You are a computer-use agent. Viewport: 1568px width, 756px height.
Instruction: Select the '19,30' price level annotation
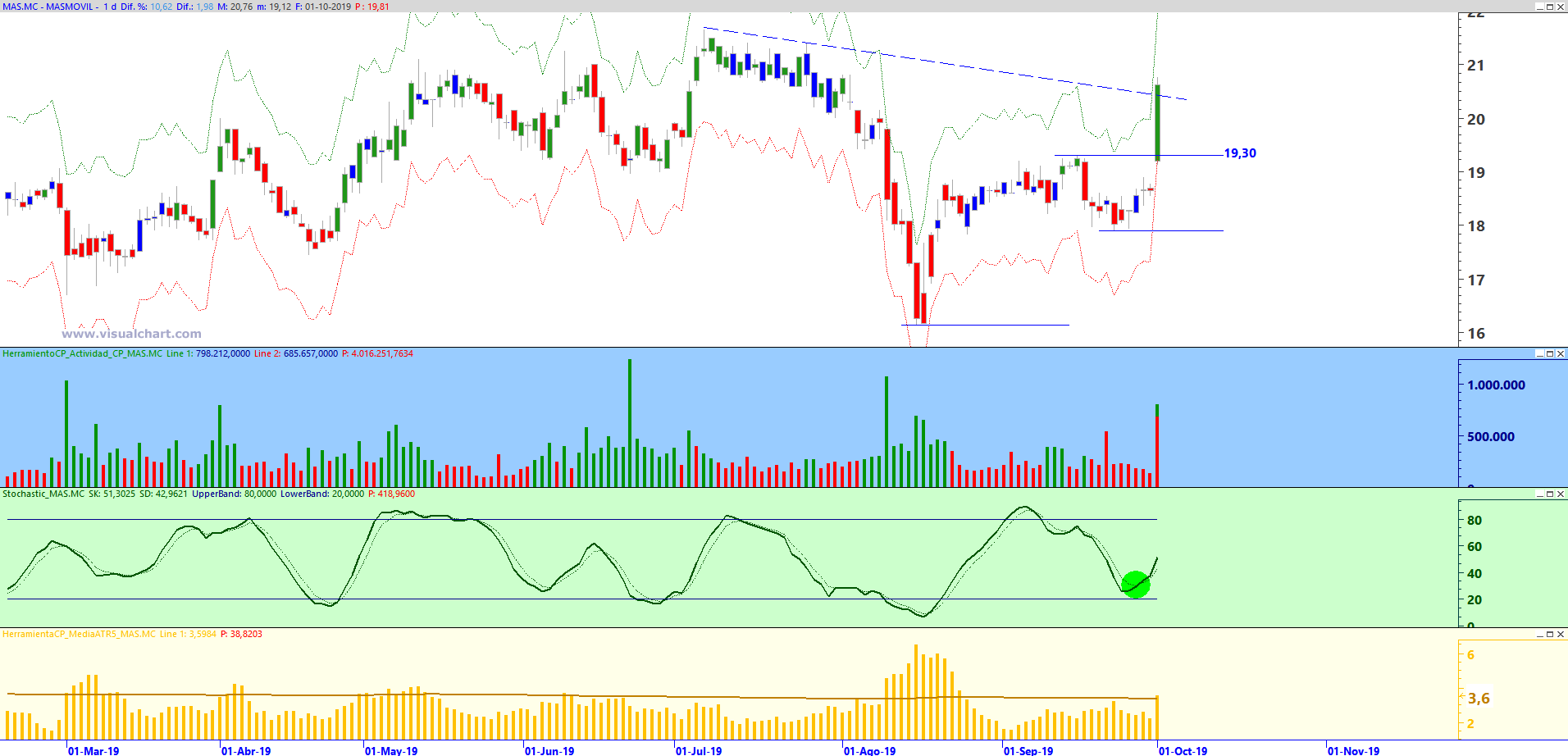coord(1240,153)
